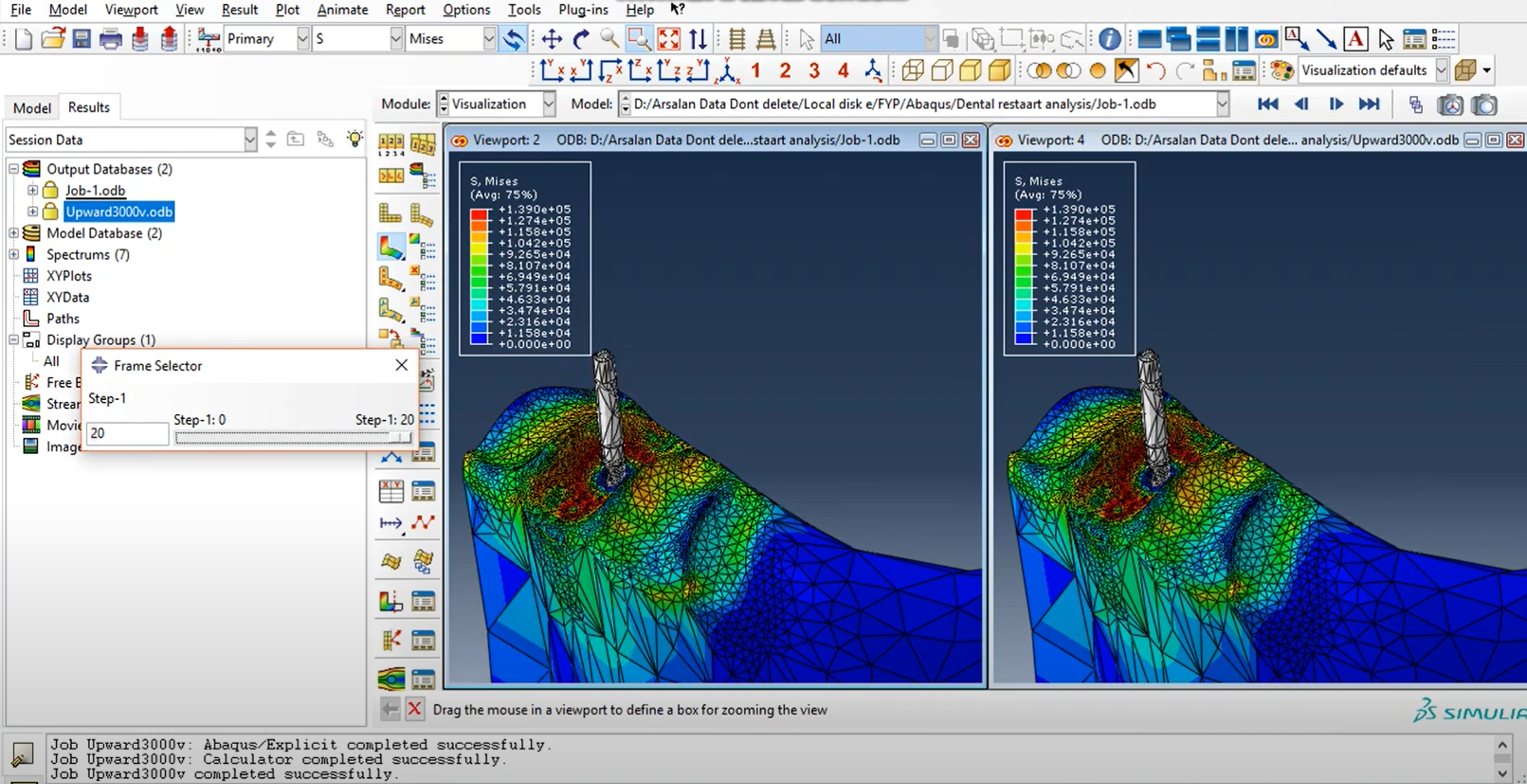Select the Box Zoom View tool
The height and width of the screenshot is (784, 1527).
click(x=639, y=39)
